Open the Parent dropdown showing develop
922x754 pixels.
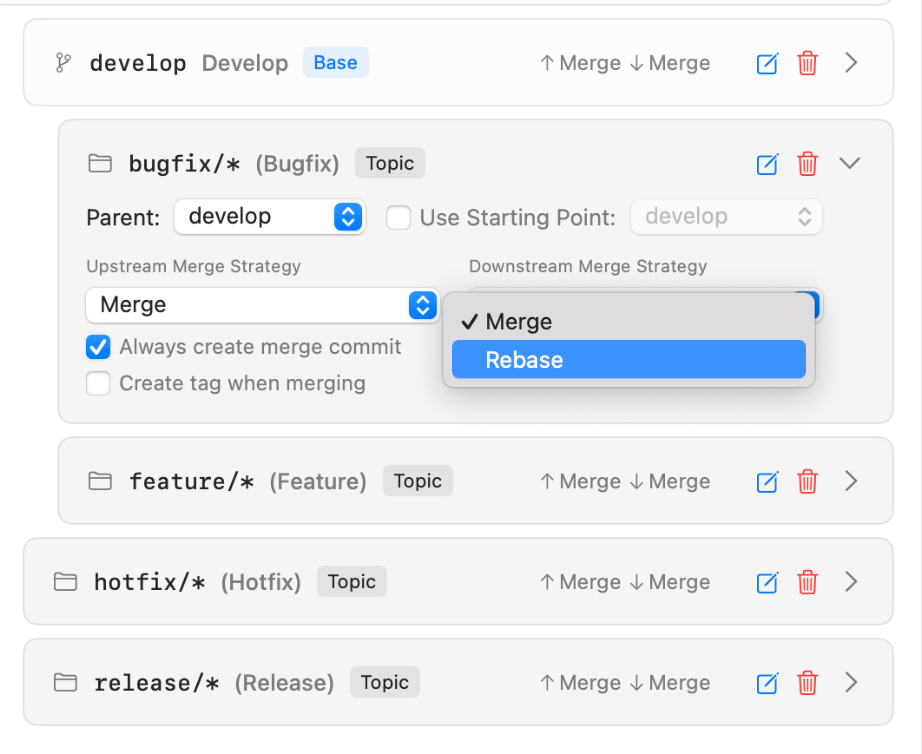click(x=269, y=217)
